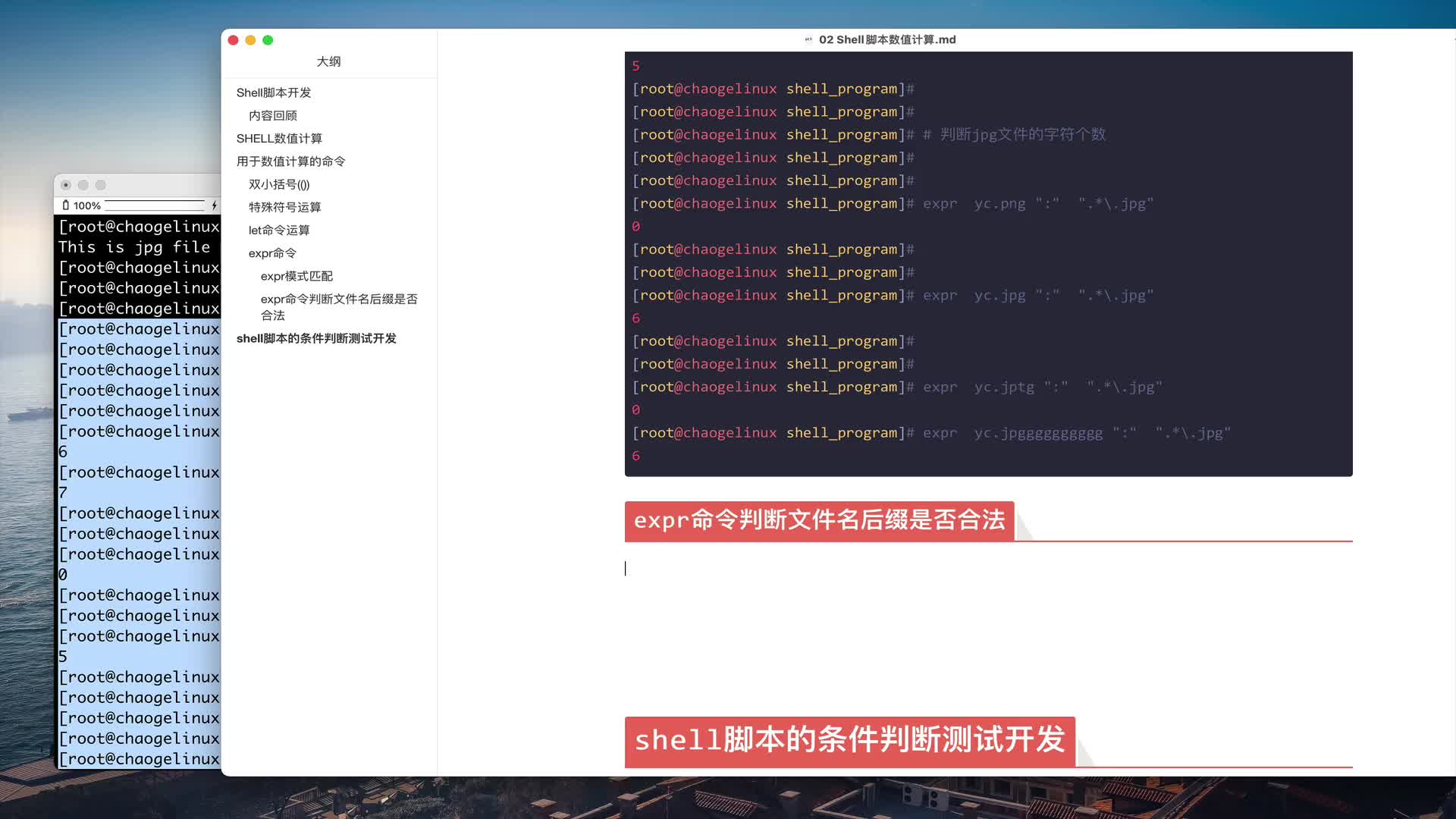Image resolution: width=1456 pixels, height=819 pixels.
Task: Navigate to outline item expr命令
Action: (x=272, y=253)
